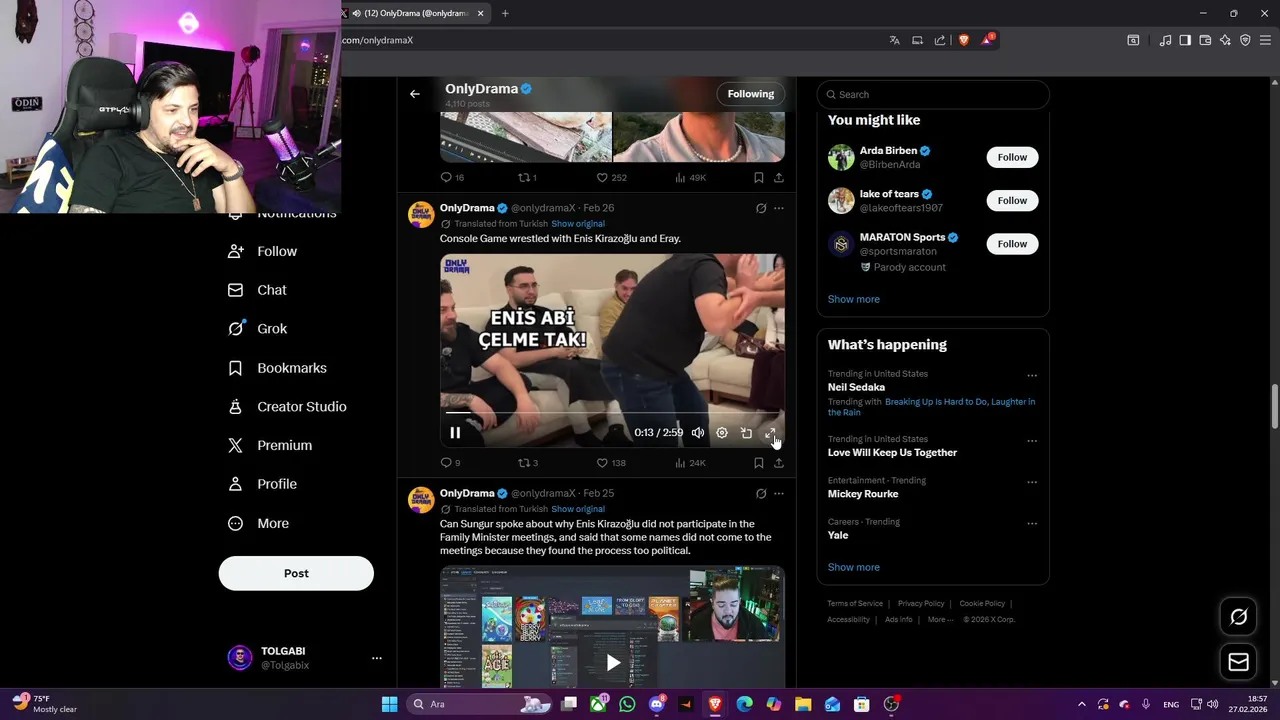The height and width of the screenshot is (720, 1280).
Task: Open more options for Yale trend
Action: [1032, 523]
